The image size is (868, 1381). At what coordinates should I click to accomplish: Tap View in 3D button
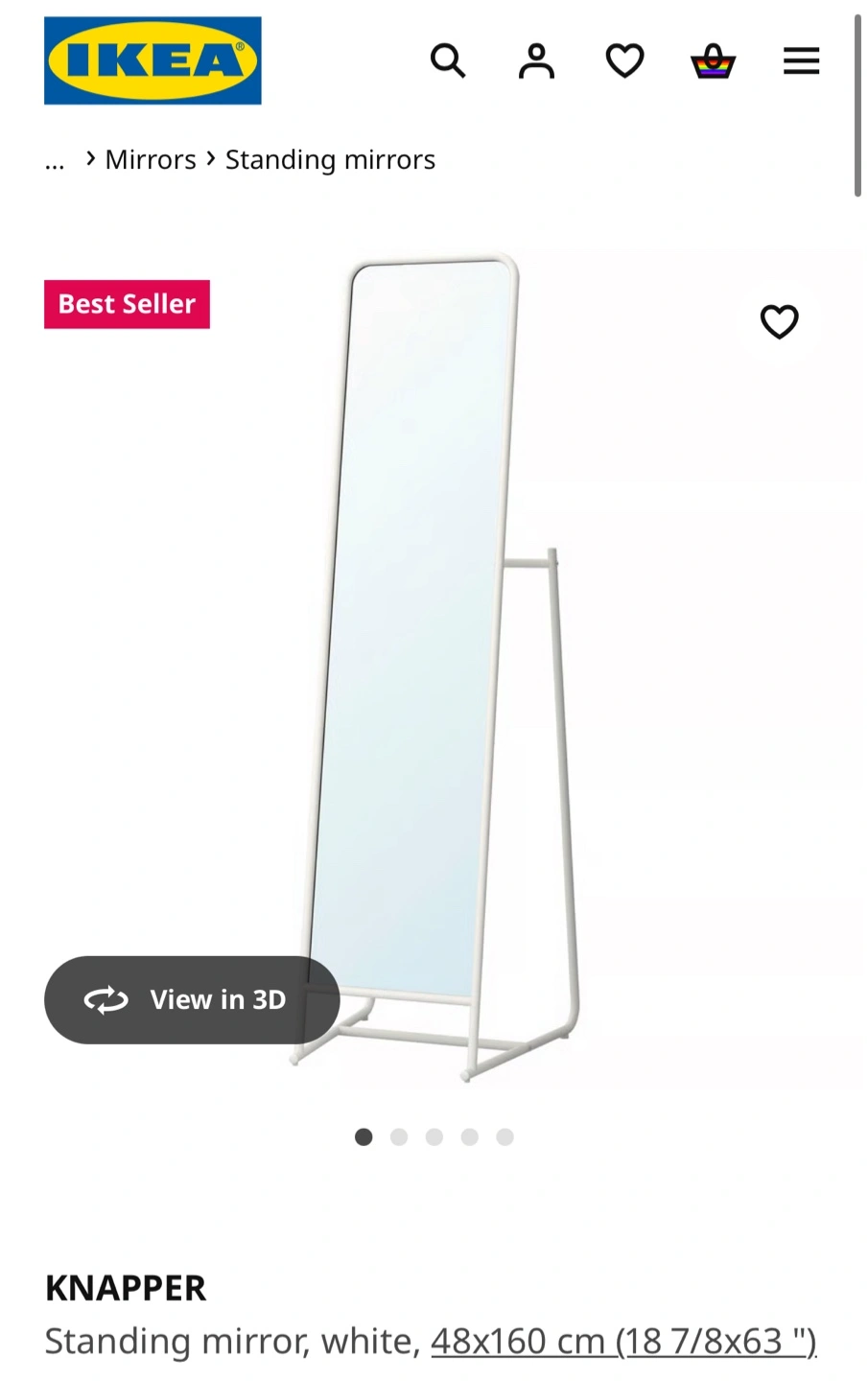[x=192, y=999]
